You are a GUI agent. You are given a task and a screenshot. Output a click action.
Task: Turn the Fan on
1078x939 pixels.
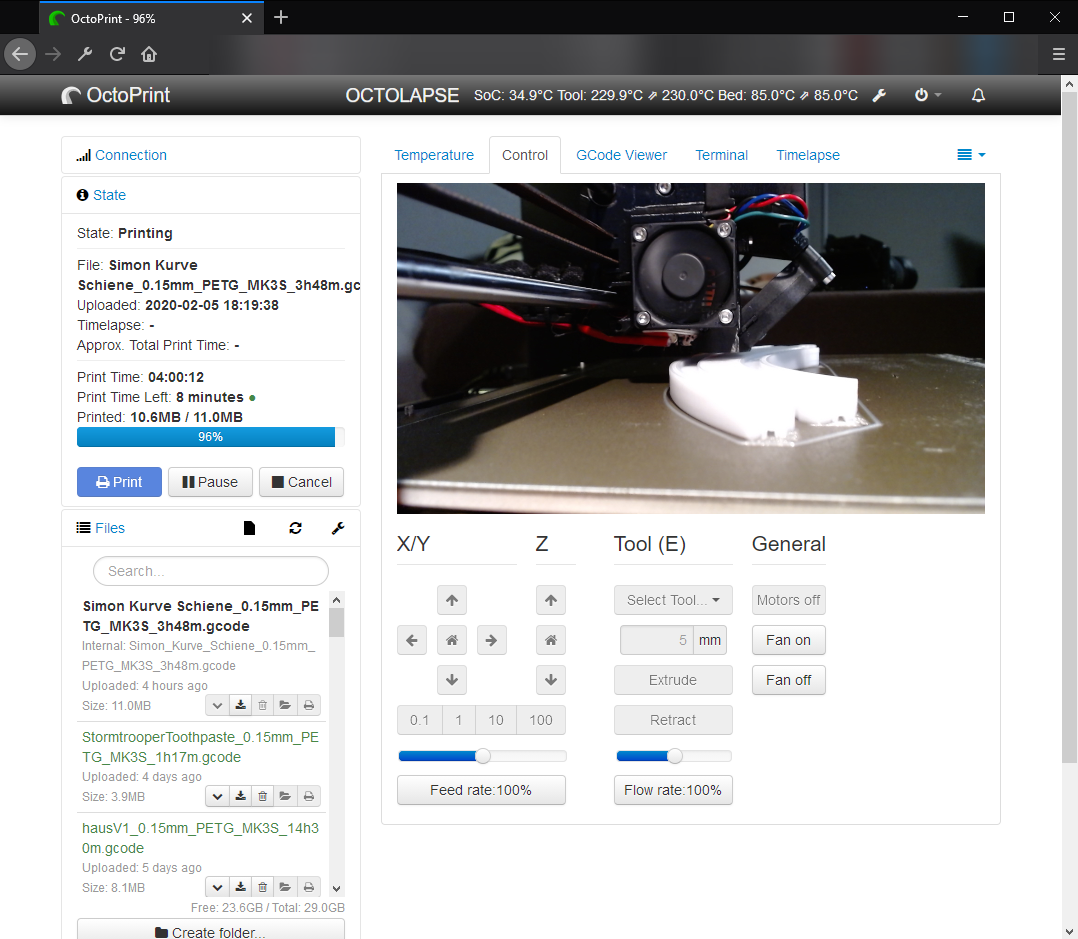(788, 640)
